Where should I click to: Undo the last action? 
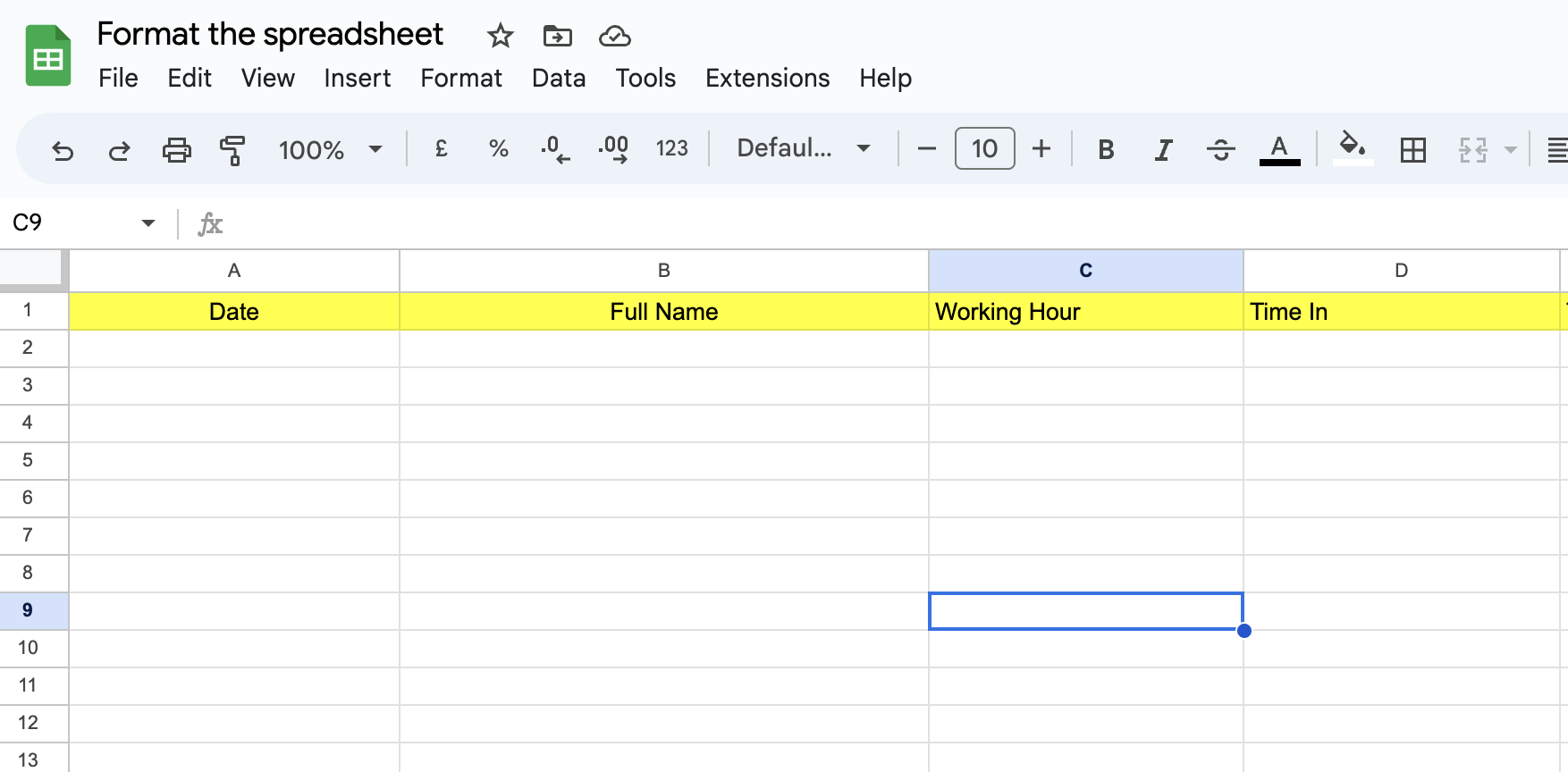point(63,149)
